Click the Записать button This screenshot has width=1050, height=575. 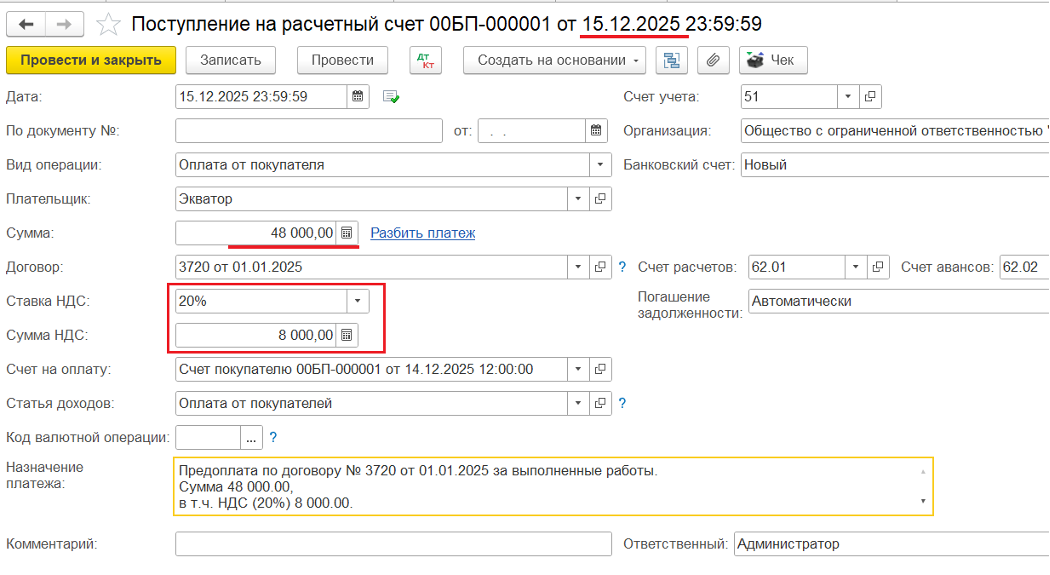231,60
